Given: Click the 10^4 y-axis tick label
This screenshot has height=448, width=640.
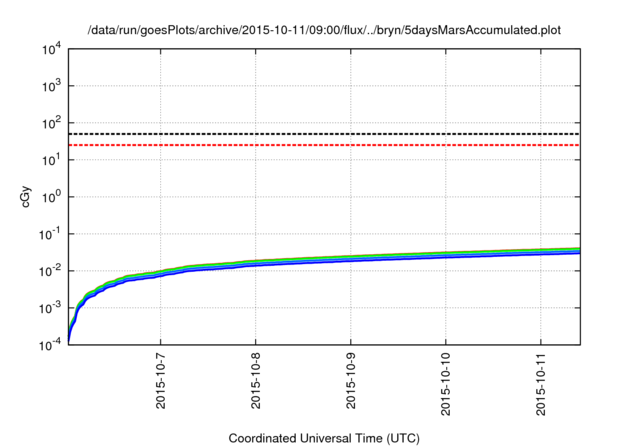Looking at the screenshot, I should click(x=52, y=49).
